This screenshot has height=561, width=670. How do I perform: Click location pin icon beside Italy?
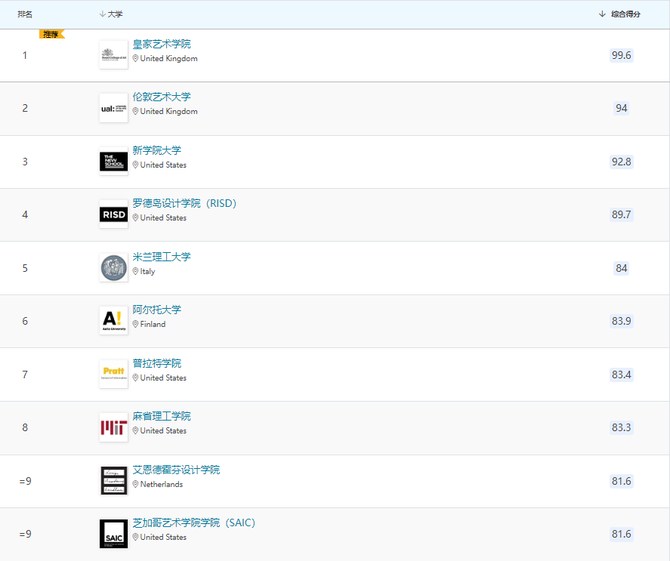coord(135,271)
